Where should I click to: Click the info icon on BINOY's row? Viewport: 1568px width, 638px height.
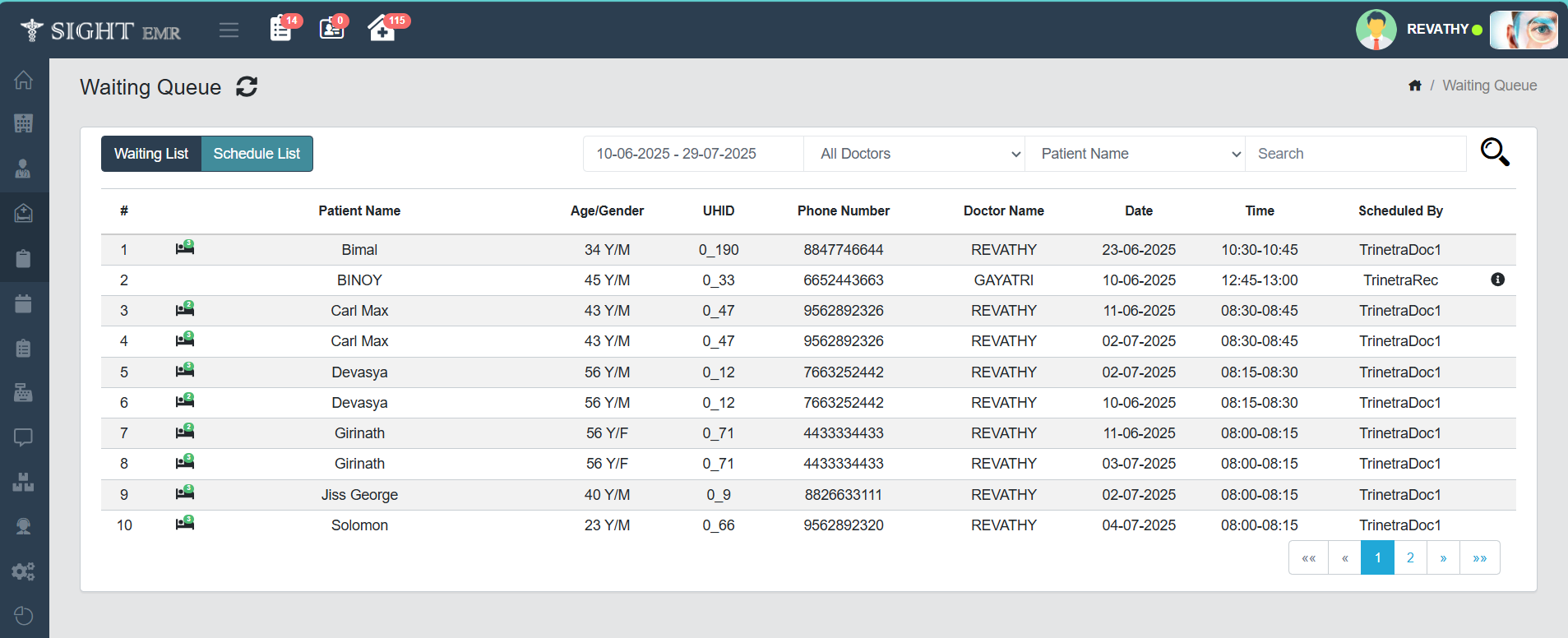[x=1497, y=280]
